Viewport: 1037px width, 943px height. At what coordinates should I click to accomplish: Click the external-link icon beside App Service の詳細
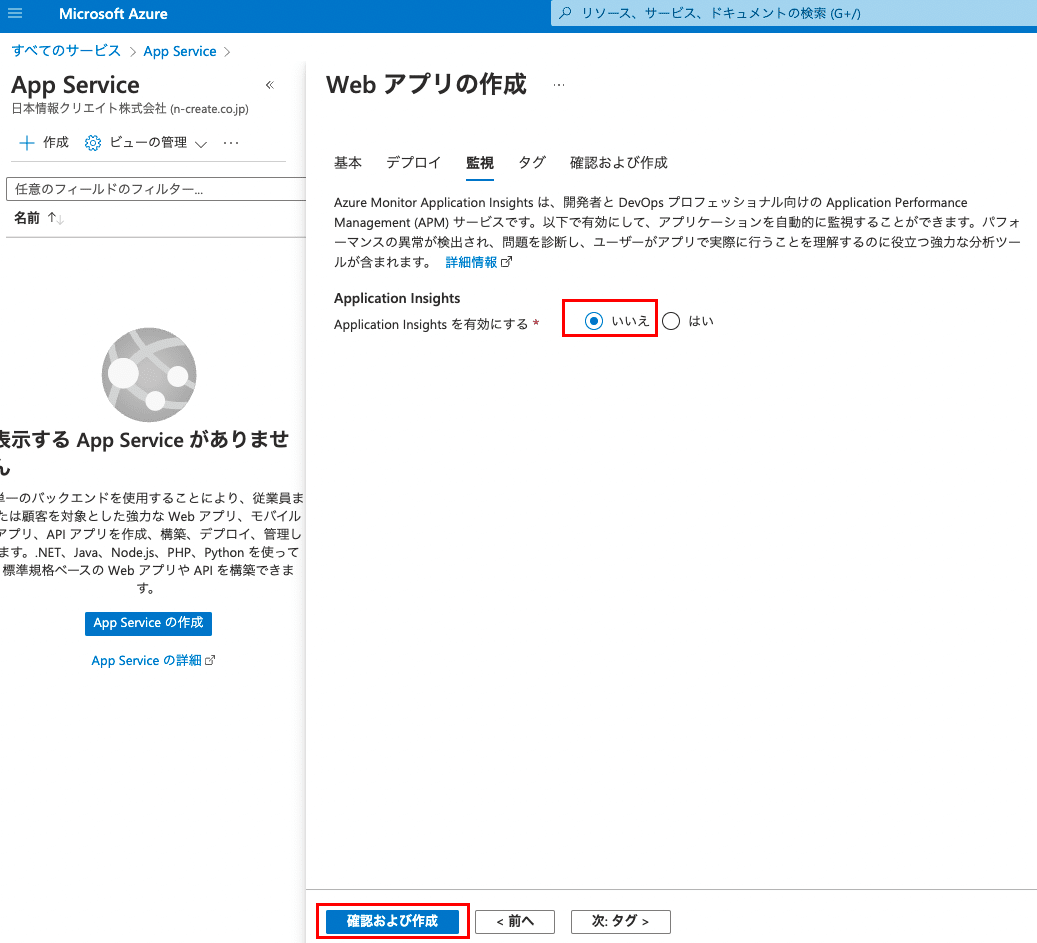(x=210, y=660)
